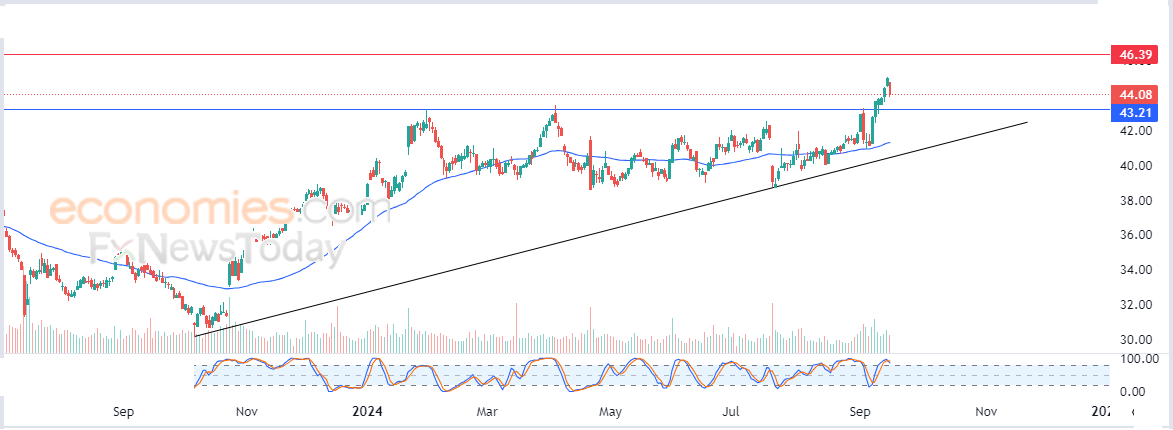Select the red horizontal resistance line

(x=555, y=55)
